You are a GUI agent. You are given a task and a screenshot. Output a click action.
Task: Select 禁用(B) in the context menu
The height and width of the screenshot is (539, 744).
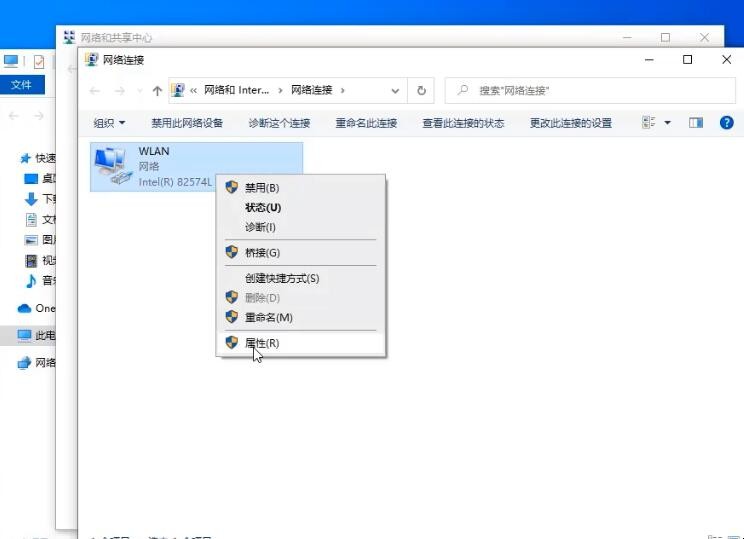coord(262,187)
